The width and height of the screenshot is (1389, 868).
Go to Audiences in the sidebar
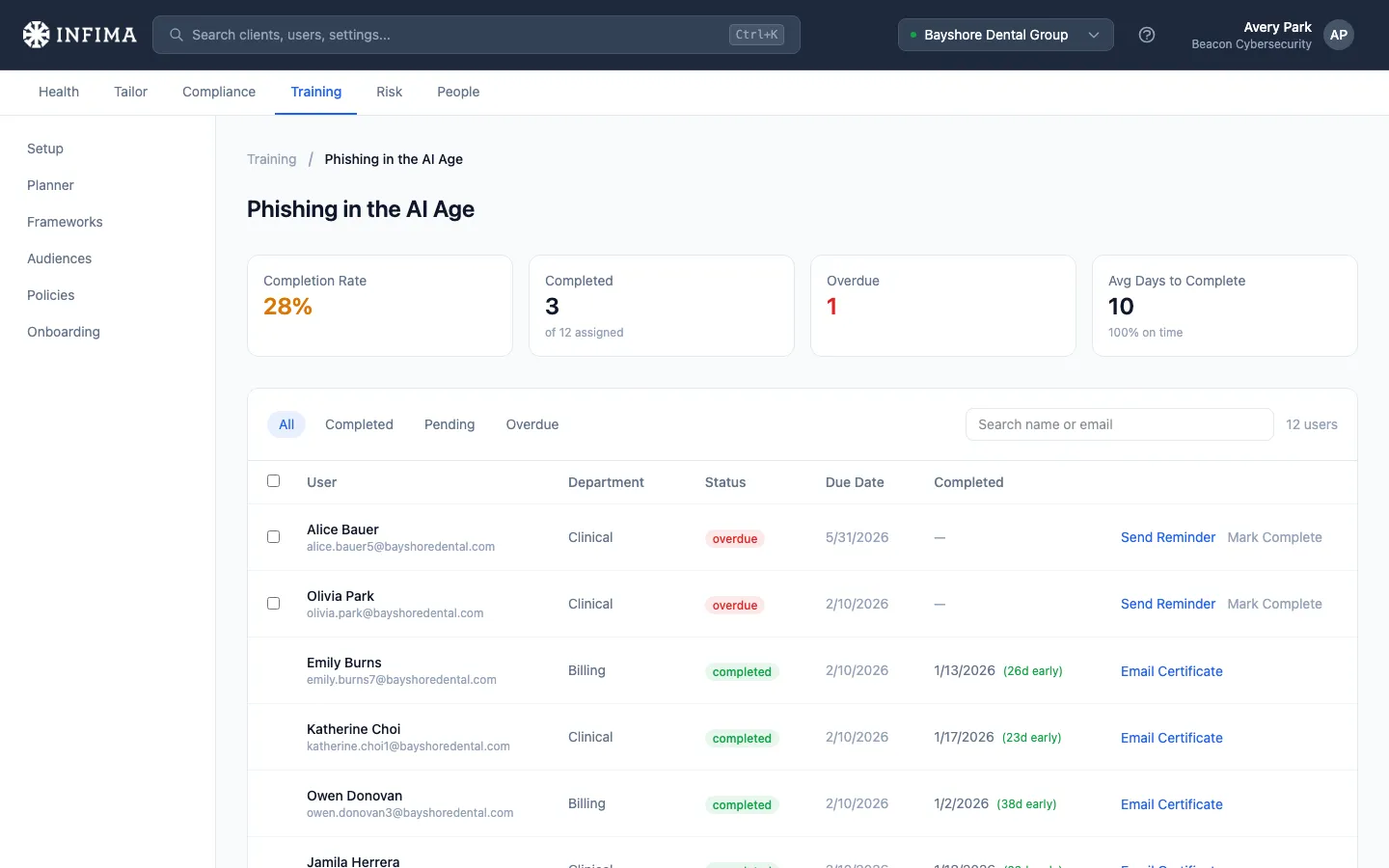(x=60, y=258)
